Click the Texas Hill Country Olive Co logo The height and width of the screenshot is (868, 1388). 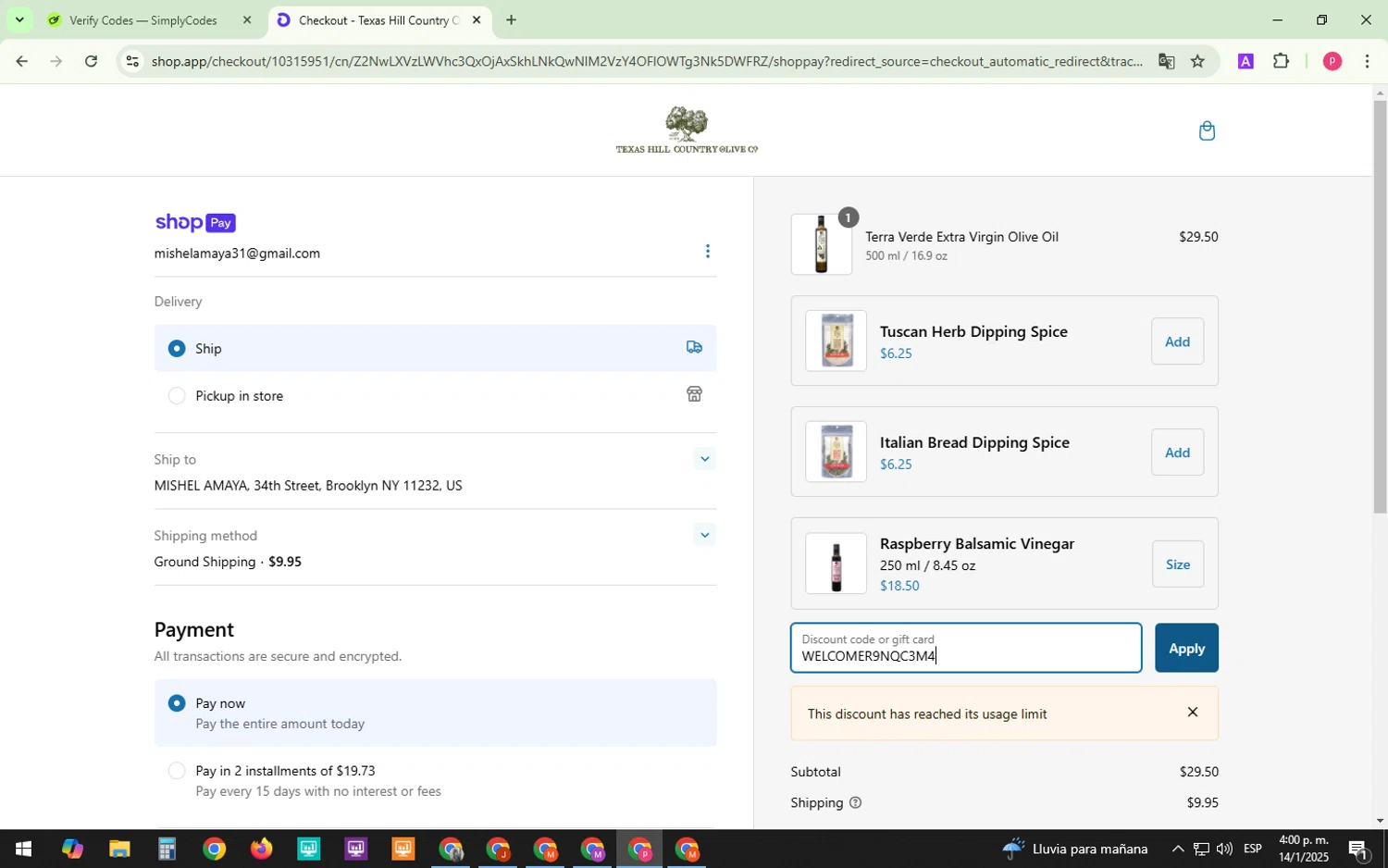coord(687,130)
